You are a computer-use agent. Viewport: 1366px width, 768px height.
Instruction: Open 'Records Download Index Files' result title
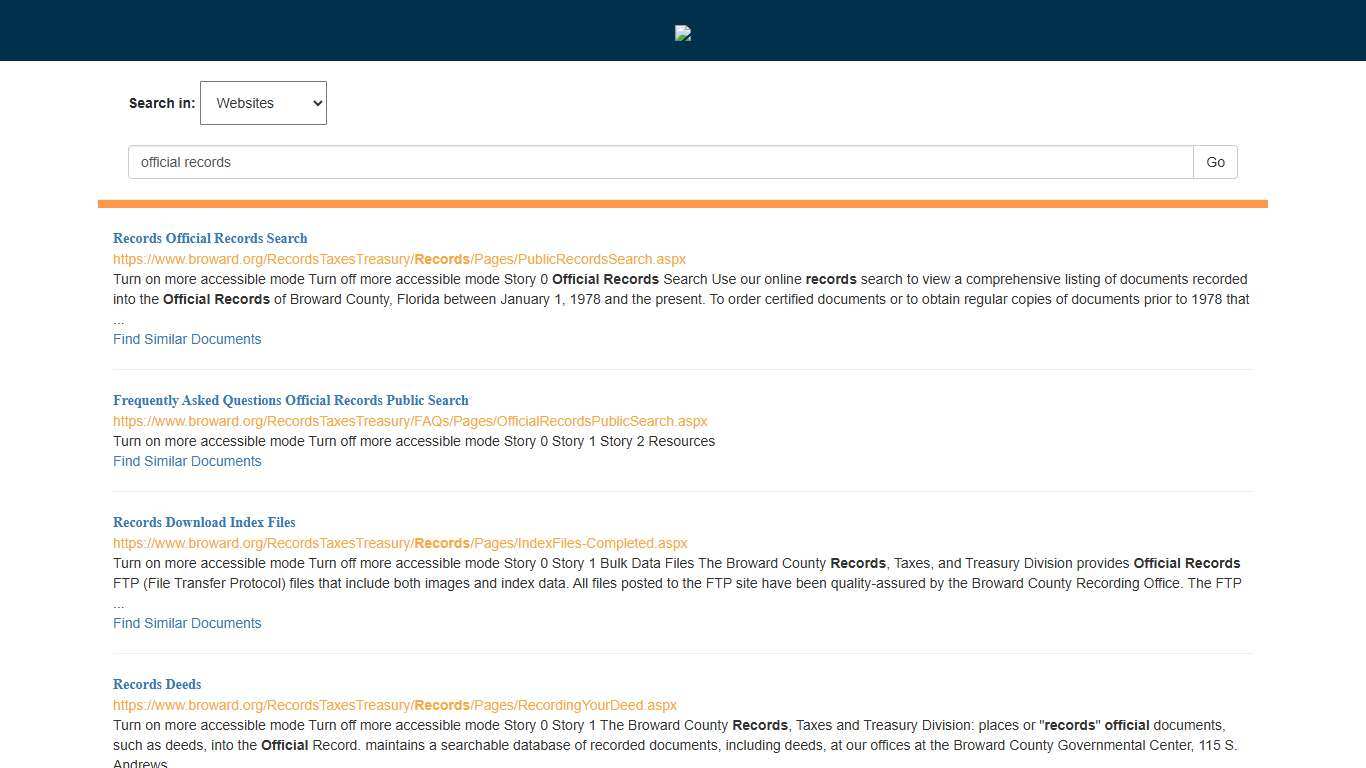coord(204,522)
